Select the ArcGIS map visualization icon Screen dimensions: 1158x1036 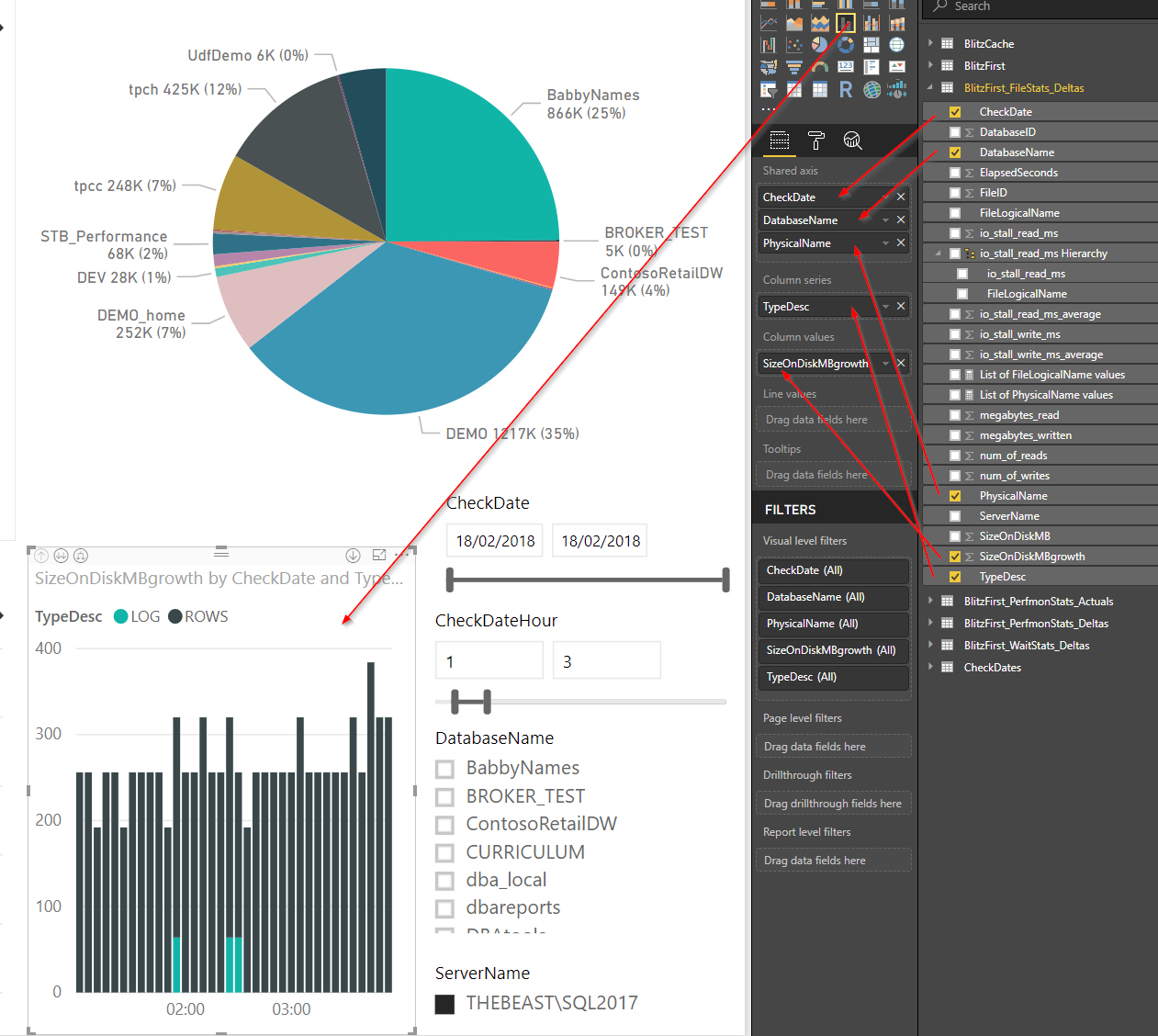(x=871, y=89)
